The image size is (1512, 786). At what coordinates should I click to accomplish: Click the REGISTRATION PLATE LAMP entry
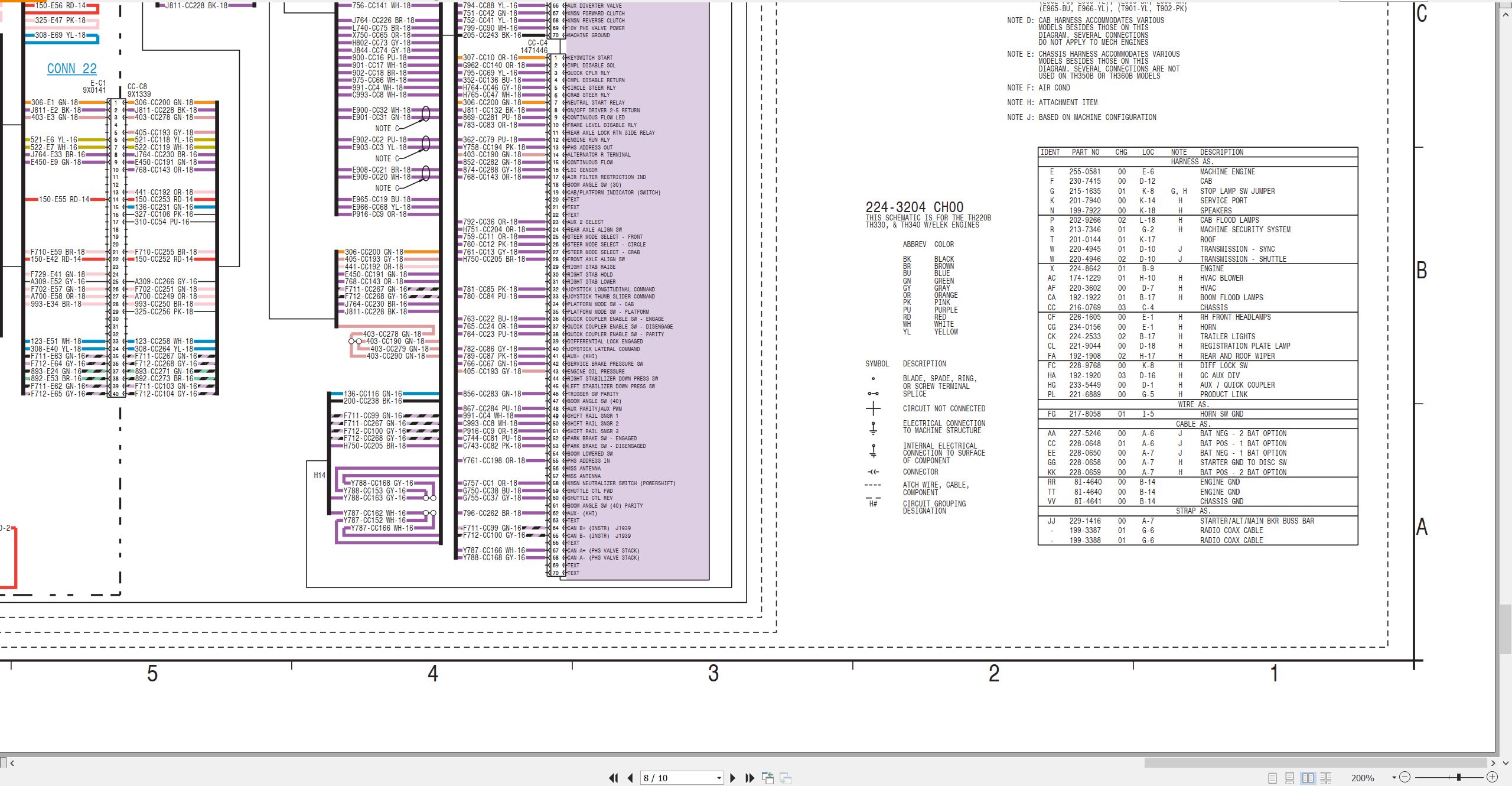click(x=1245, y=346)
